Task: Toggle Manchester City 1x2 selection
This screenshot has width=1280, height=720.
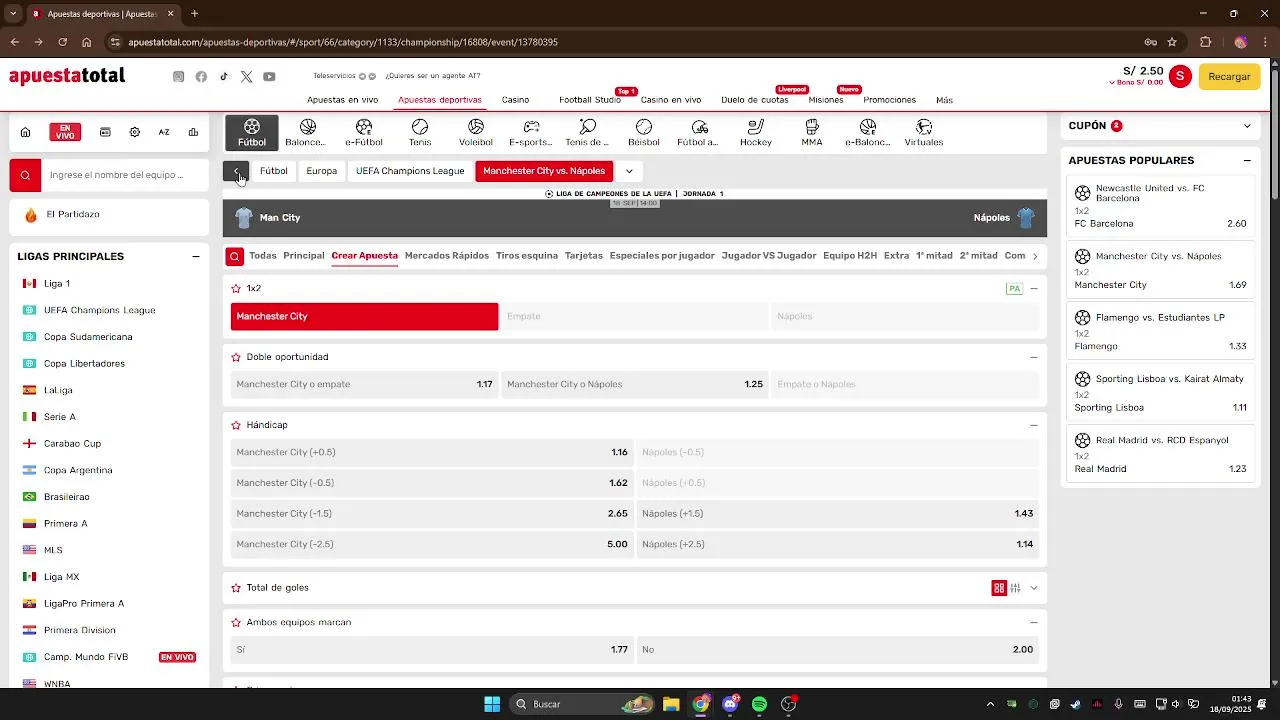Action: click(364, 316)
